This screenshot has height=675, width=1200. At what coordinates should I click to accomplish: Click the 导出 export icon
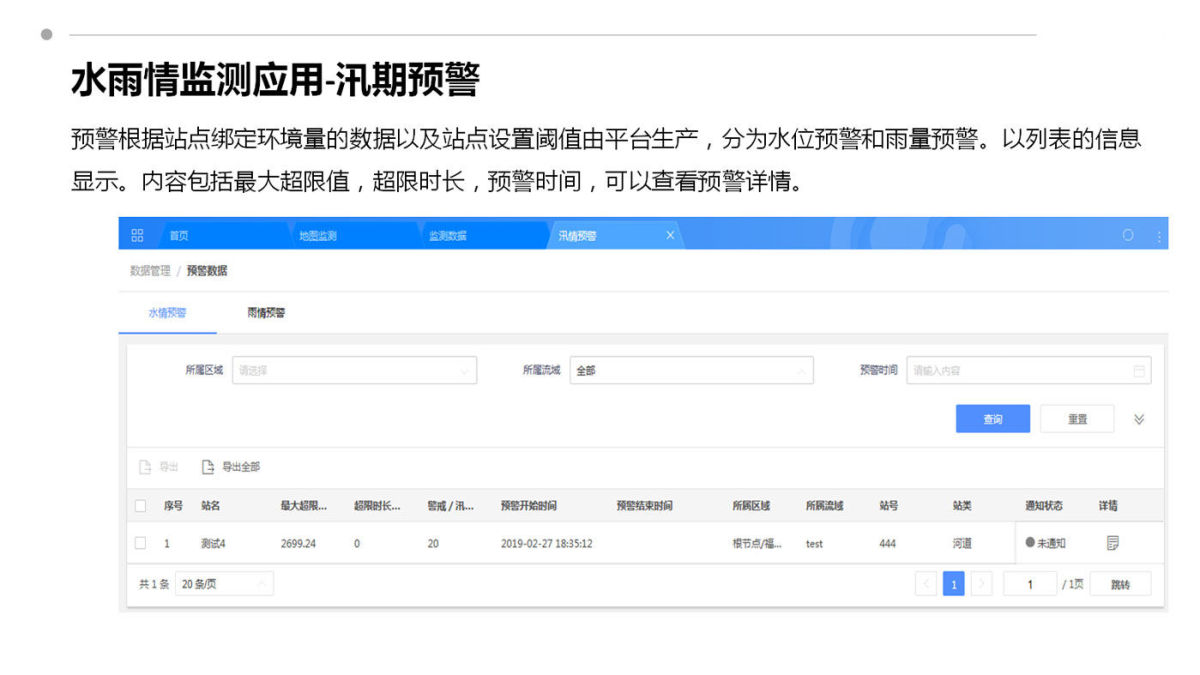[x=145, y=467]
